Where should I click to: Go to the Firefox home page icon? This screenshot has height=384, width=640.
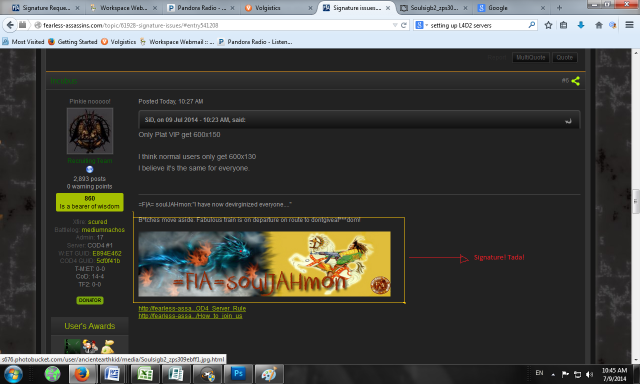[598, 25]
